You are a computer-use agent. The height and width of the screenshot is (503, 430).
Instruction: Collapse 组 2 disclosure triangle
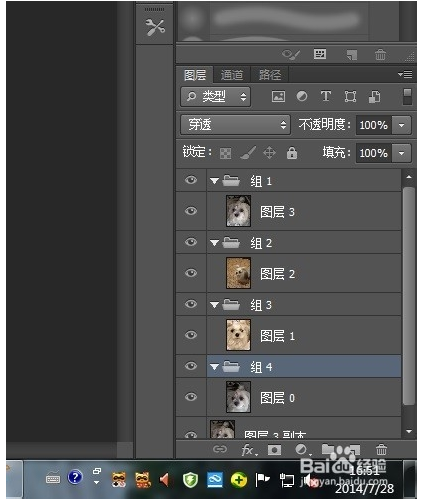tap(214, 243)
